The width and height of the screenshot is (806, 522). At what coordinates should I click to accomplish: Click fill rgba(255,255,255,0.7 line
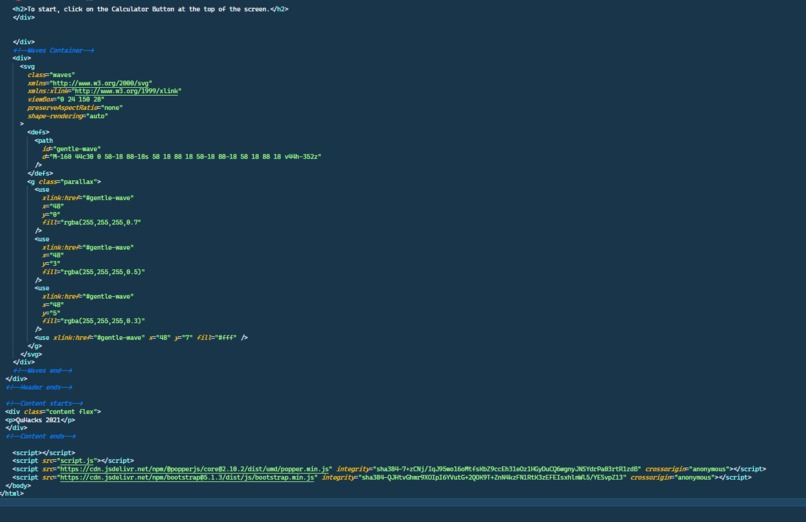(x=91, y=222)
